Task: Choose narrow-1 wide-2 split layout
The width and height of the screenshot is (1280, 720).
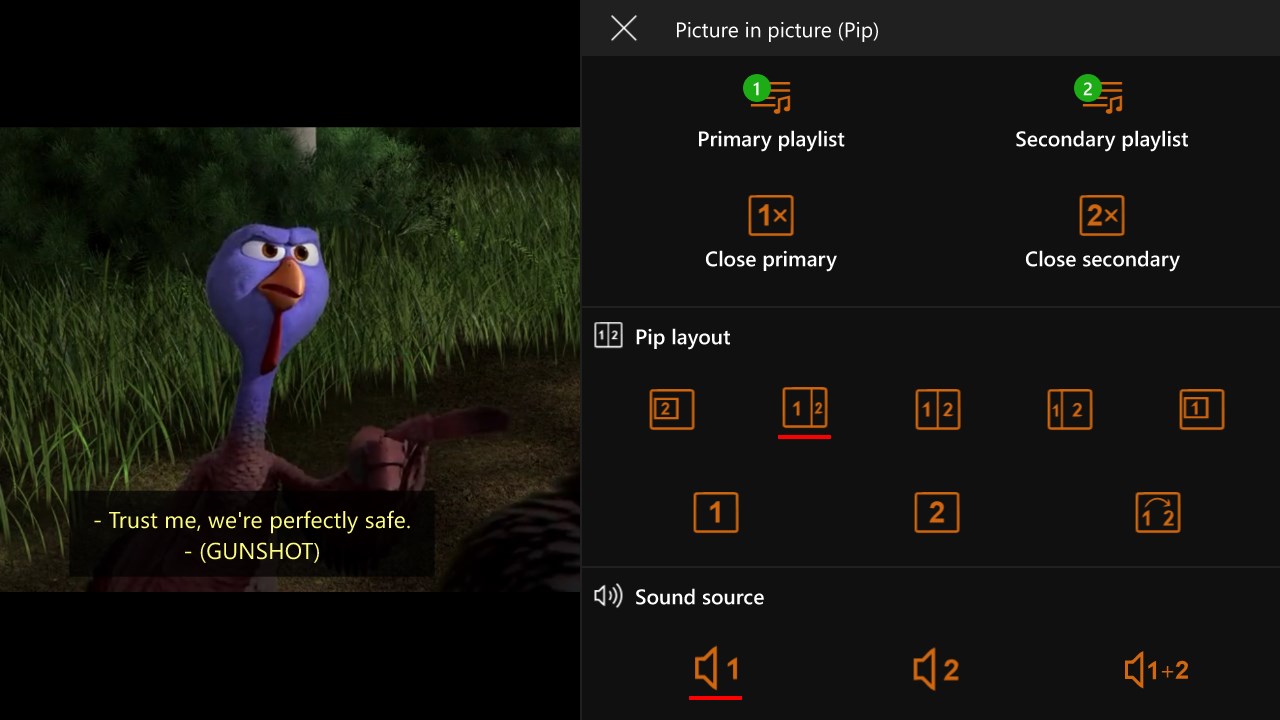Action: 1070,409
